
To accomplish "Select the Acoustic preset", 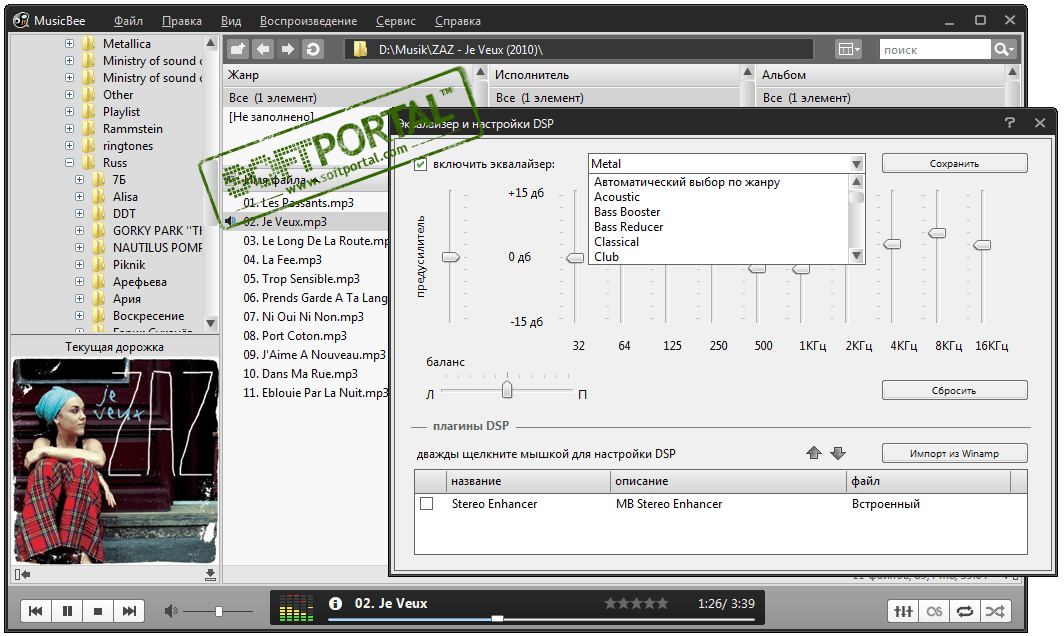I will [719, 197].
